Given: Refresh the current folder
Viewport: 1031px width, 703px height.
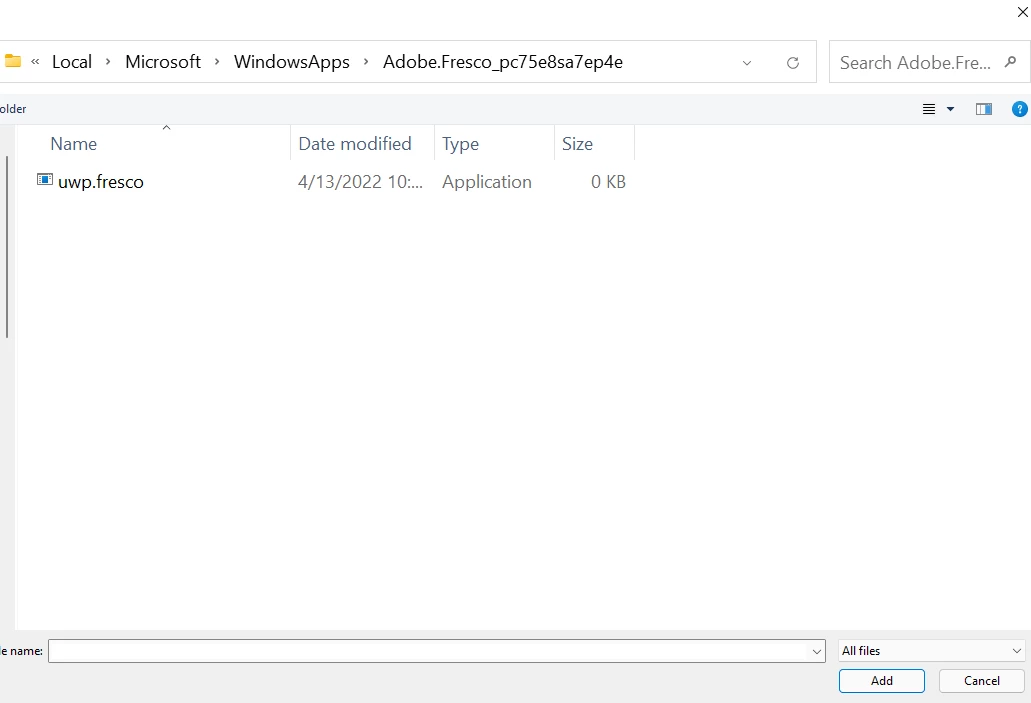Looking at the screenshot, I should (793, 62).
